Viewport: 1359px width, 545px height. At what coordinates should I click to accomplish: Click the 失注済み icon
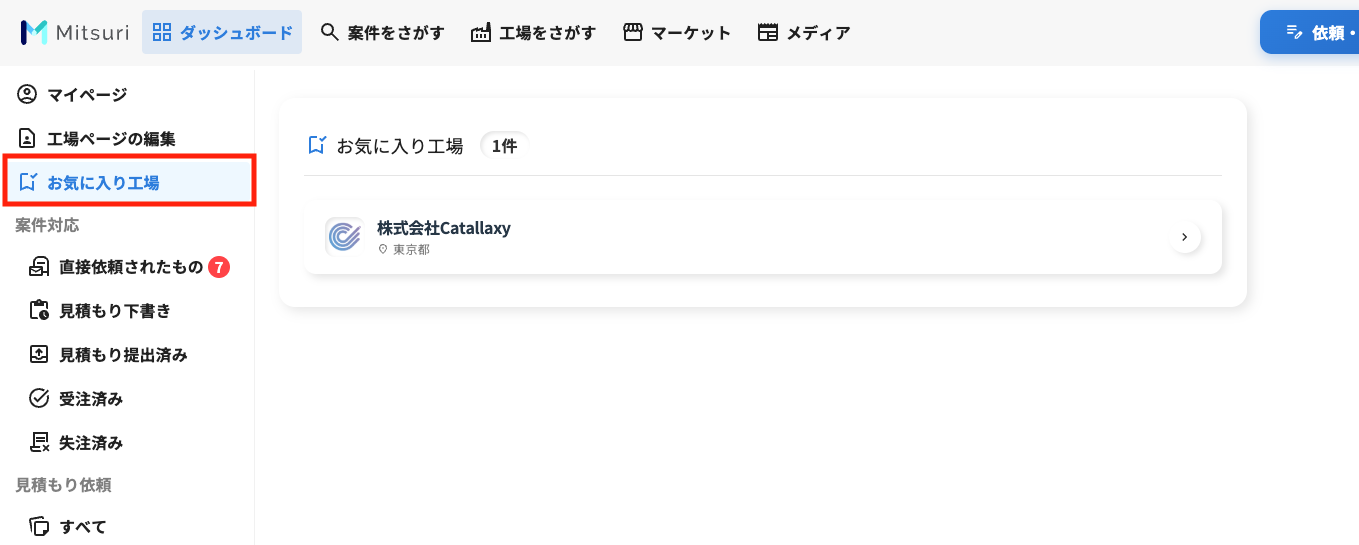[x=39, y=442]
